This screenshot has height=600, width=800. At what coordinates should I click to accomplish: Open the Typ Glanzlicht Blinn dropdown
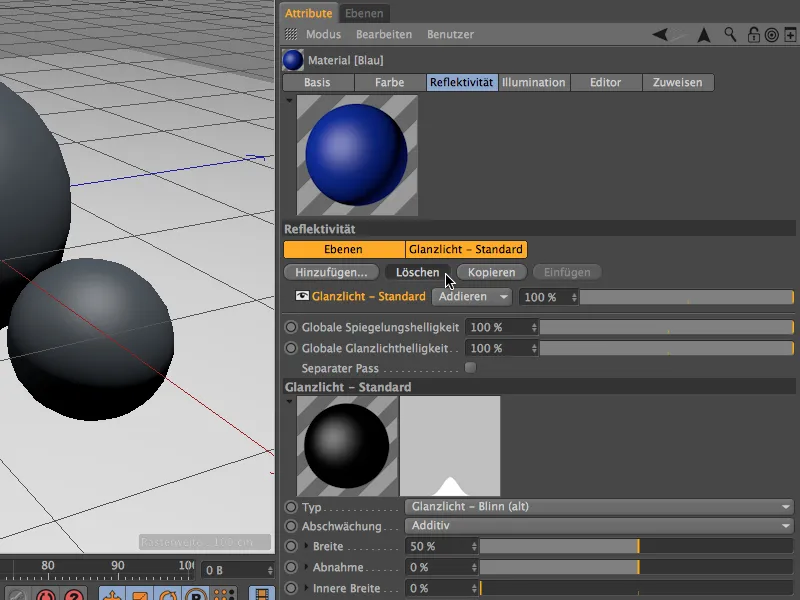599,507
